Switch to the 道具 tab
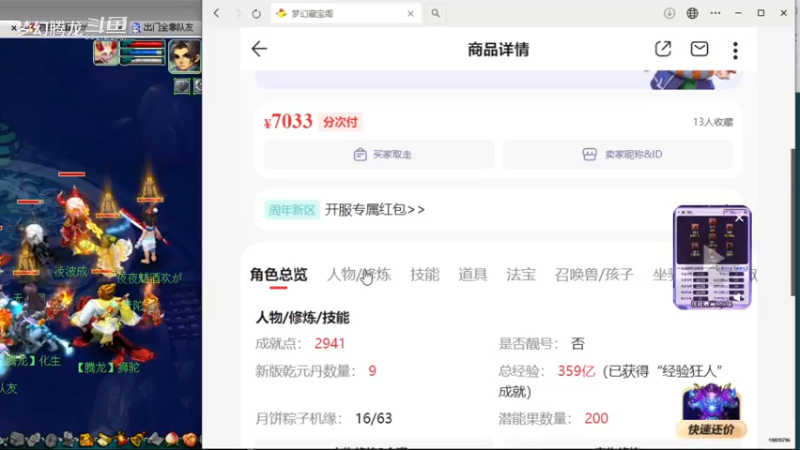Screen dimensions: 800x450 point(472,275)
